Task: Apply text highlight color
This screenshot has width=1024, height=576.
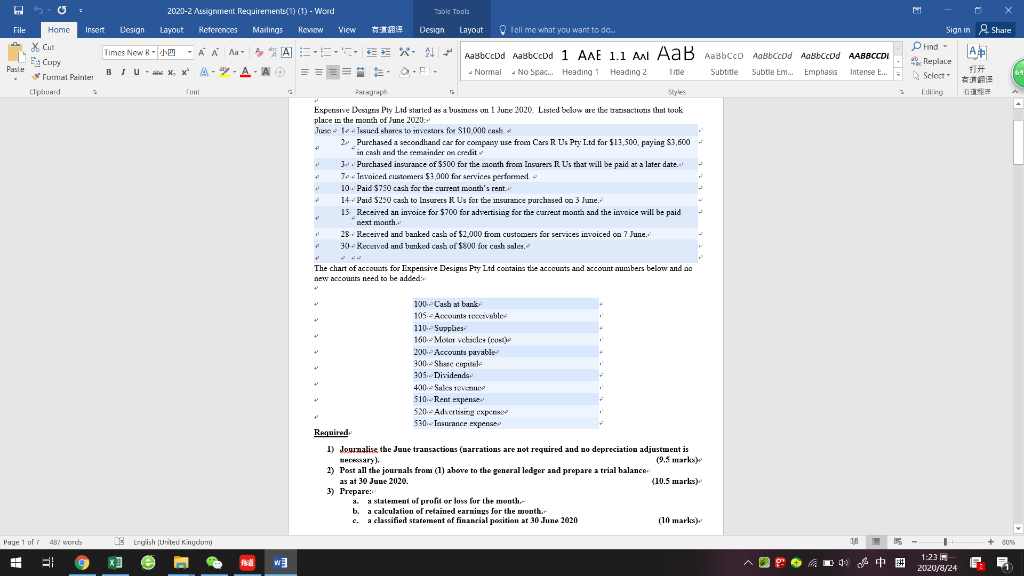Action: pyautogui.click(x=223, y=72)
